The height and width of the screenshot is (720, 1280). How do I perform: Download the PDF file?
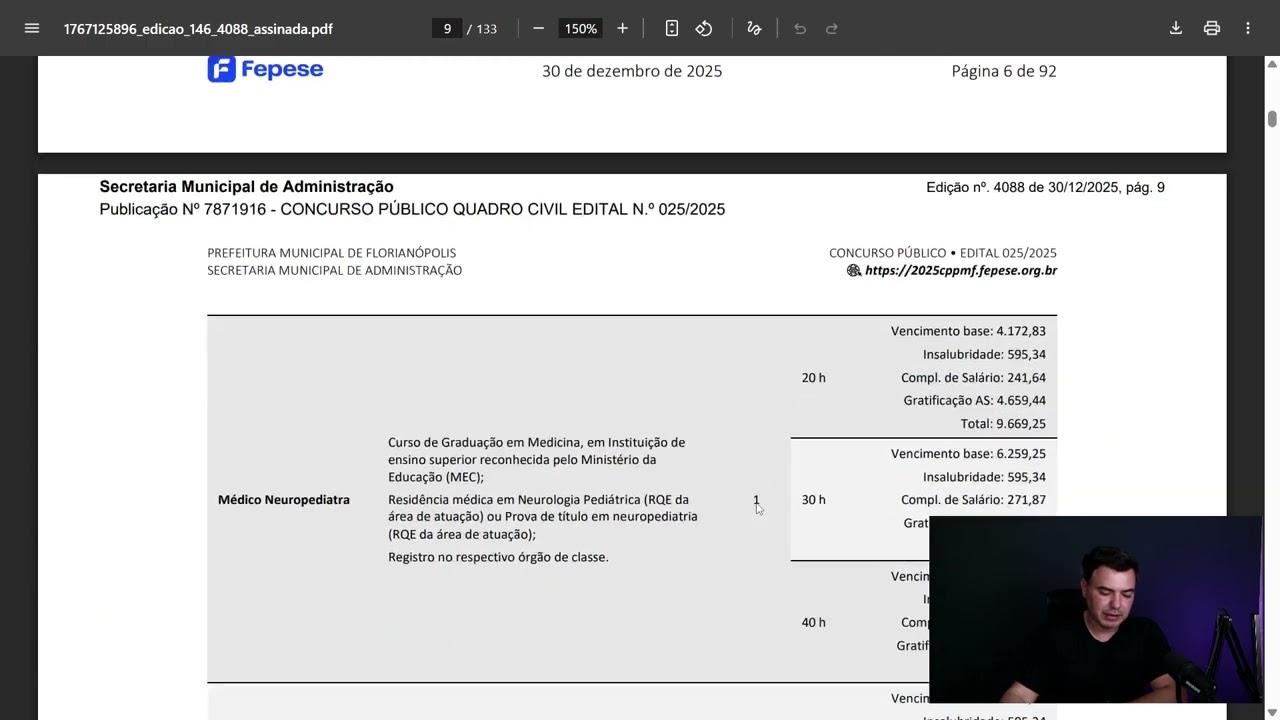[x=1176, y=28]
